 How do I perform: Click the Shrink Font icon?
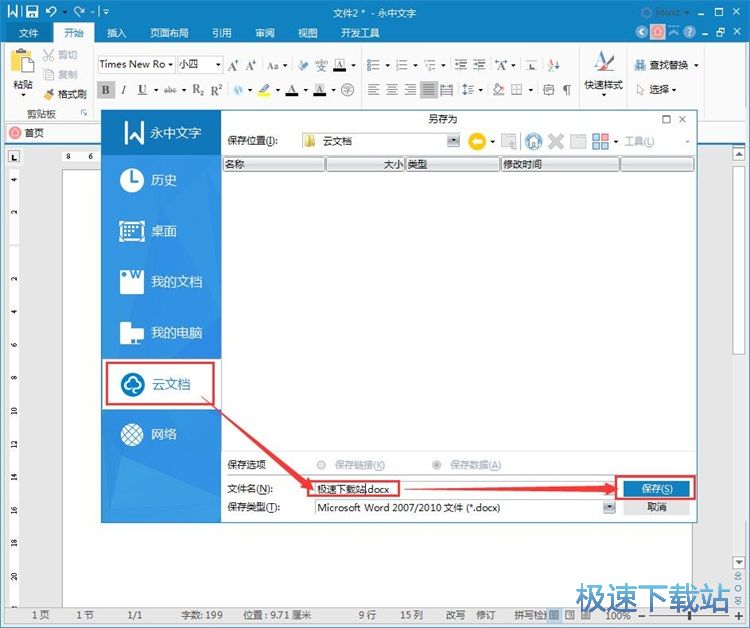click(x=251, y=65)
